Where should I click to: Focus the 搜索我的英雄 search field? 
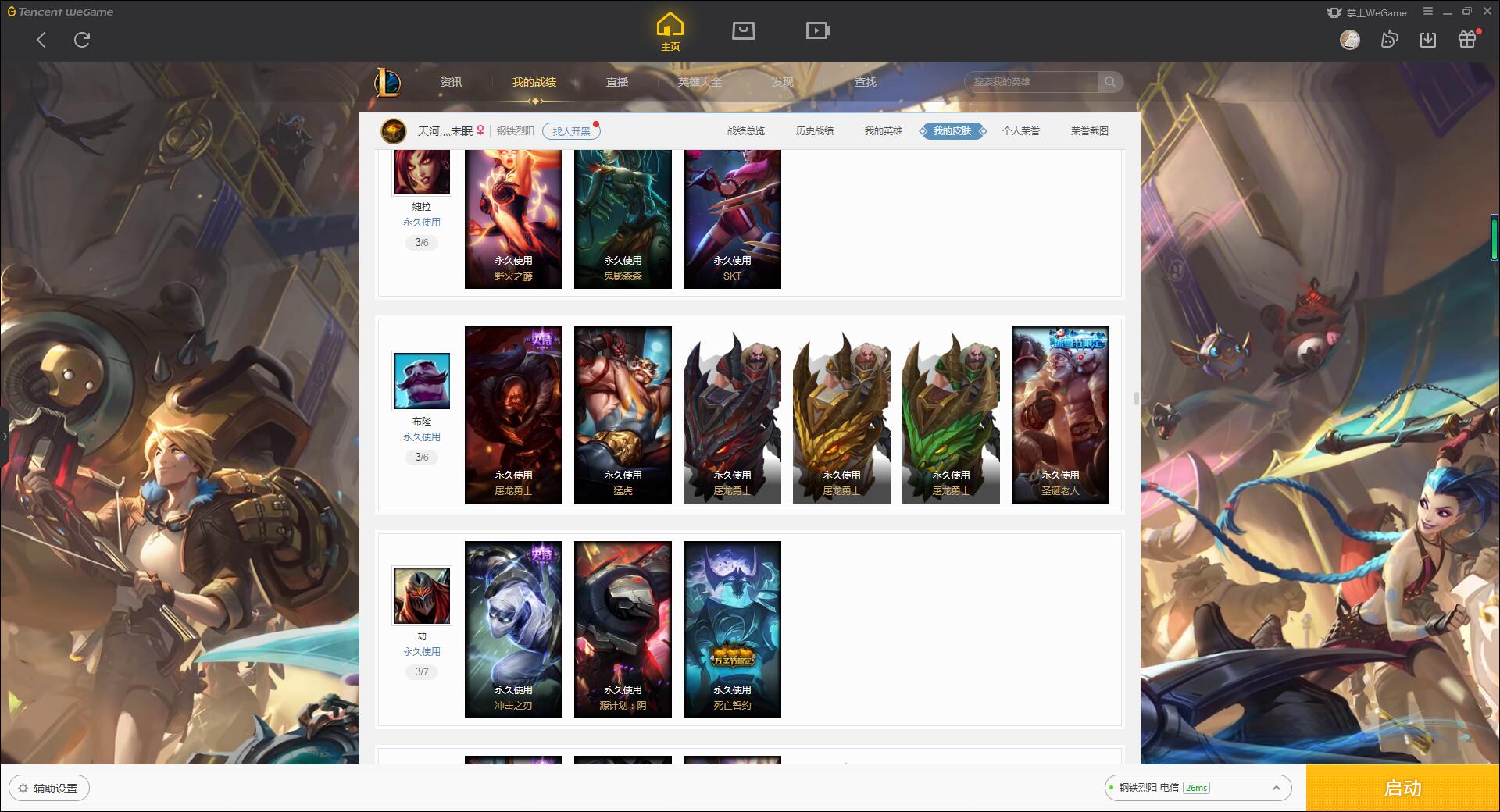pos(1031,82)
